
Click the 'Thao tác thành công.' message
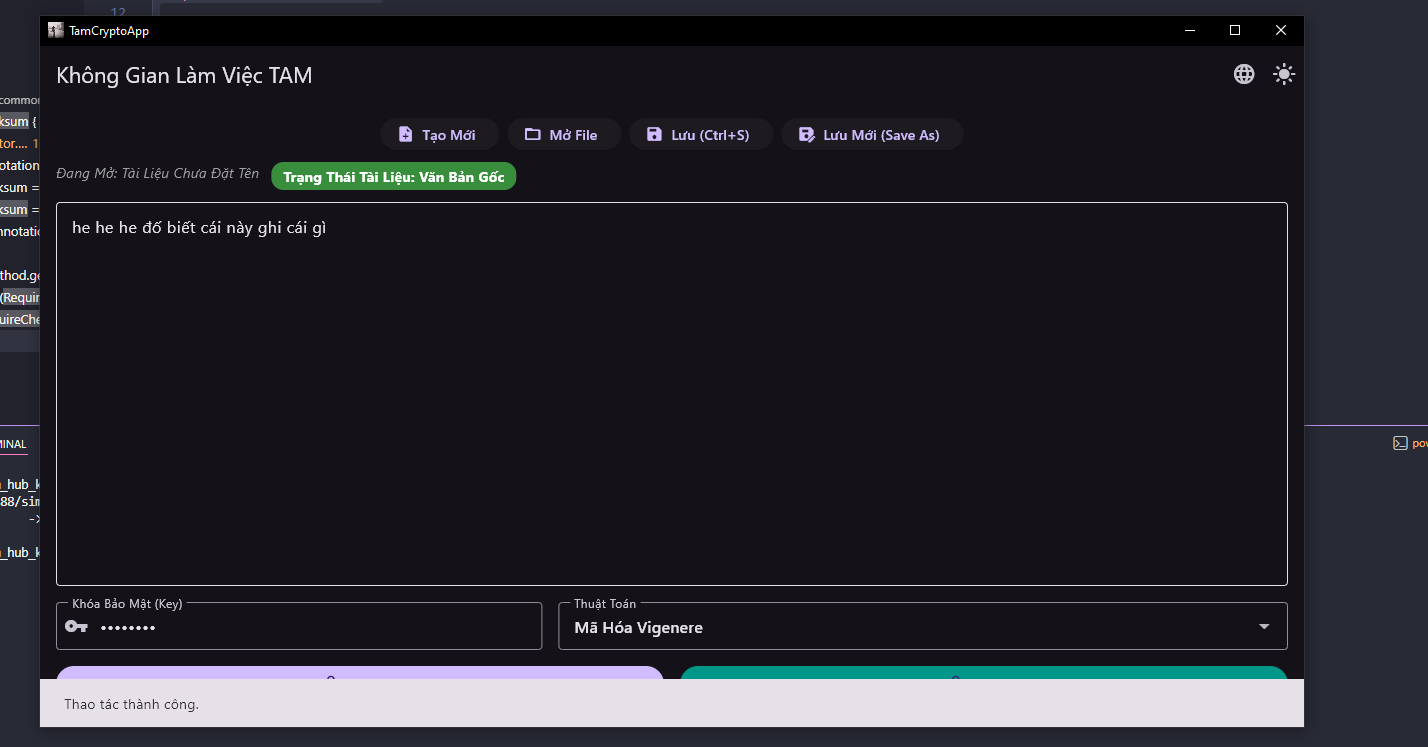tap(132, 704)
